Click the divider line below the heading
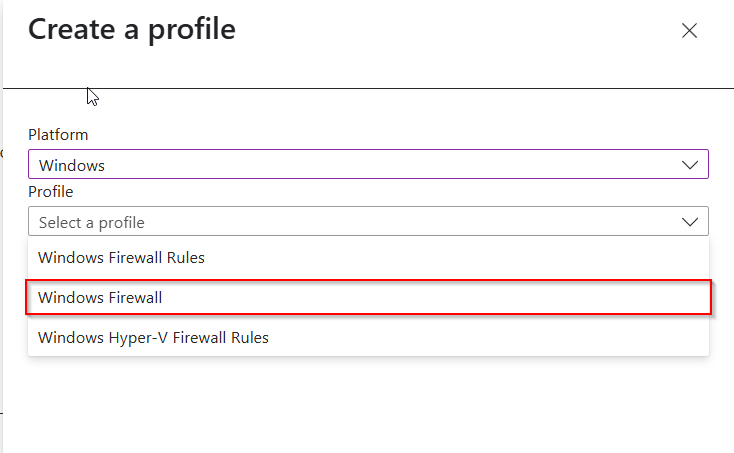 click(x=400, y=89)
